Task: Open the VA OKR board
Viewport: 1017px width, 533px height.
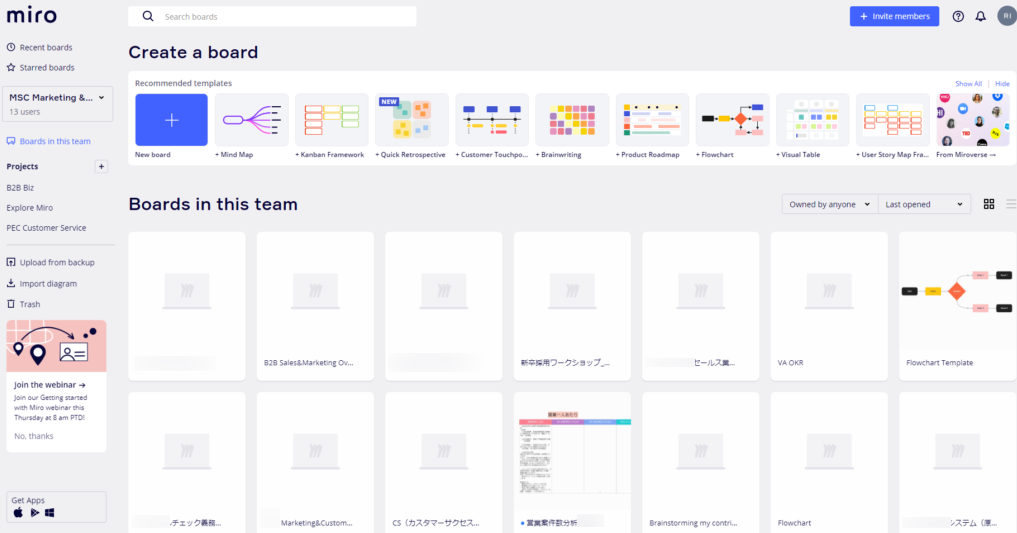Action: (x=829, y=306)
